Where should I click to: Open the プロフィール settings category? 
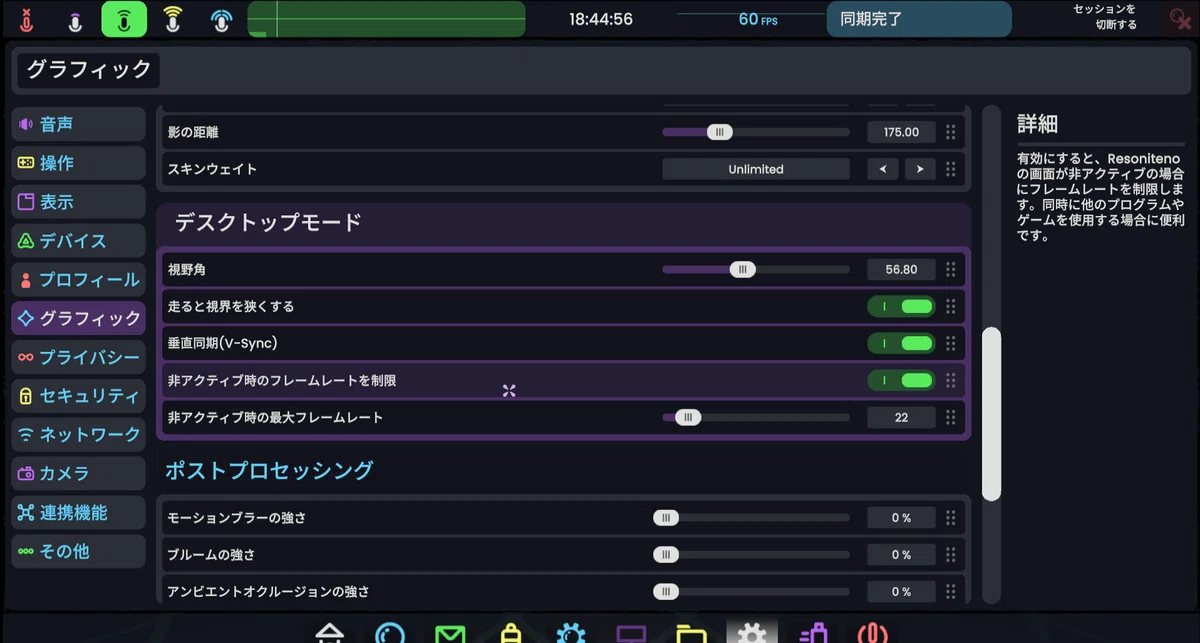78,279
